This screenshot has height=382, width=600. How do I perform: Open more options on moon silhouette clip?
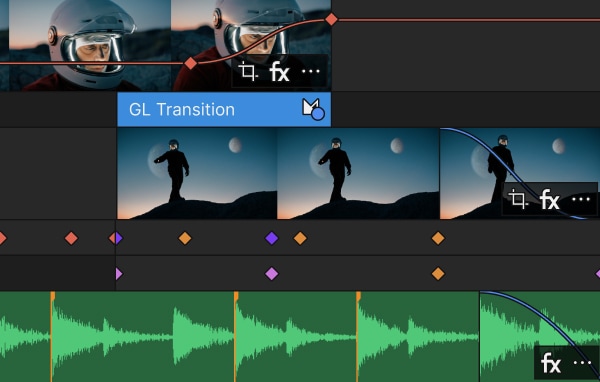coord(581,199)
